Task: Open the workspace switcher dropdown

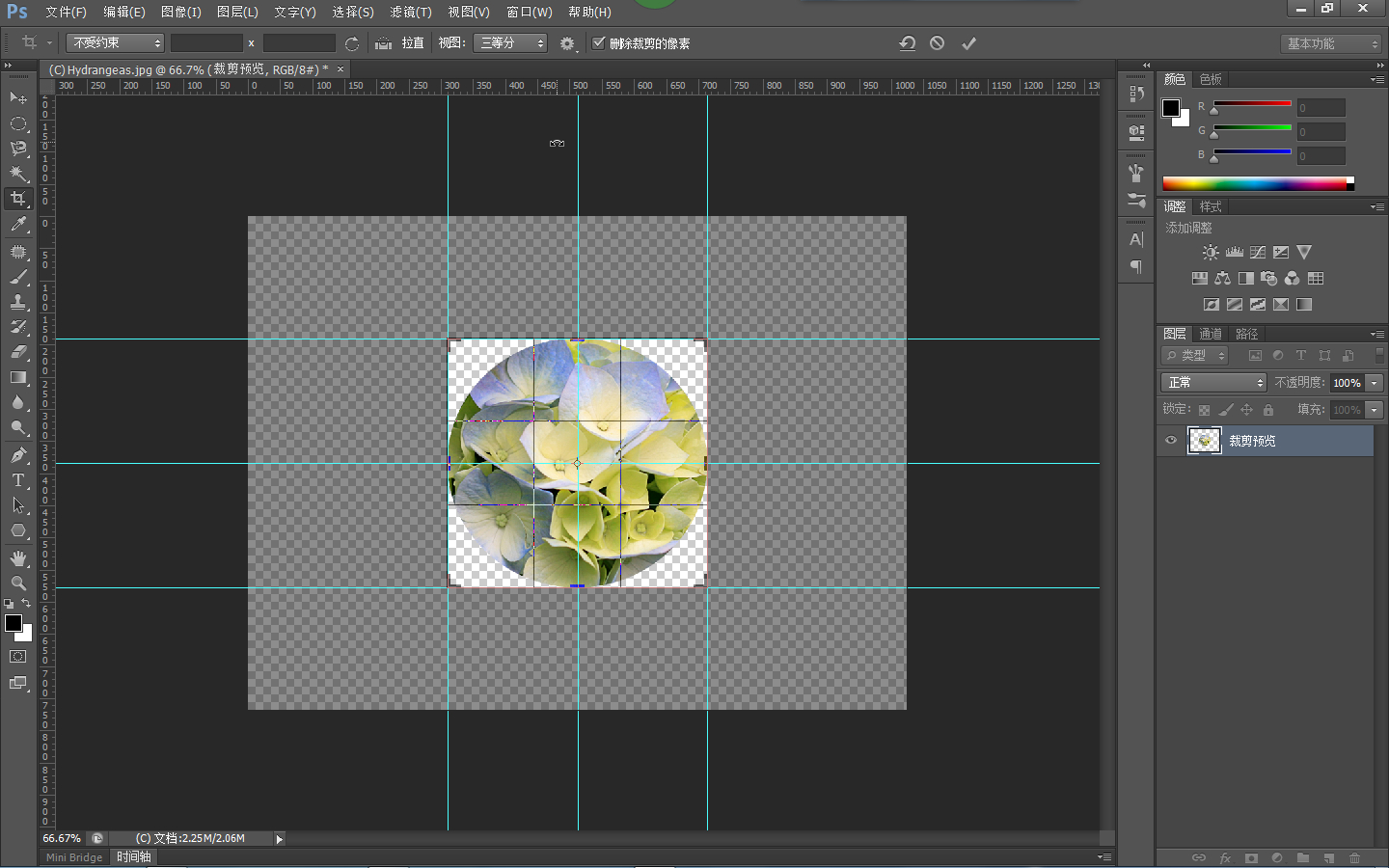Action: click(1332, 43)
